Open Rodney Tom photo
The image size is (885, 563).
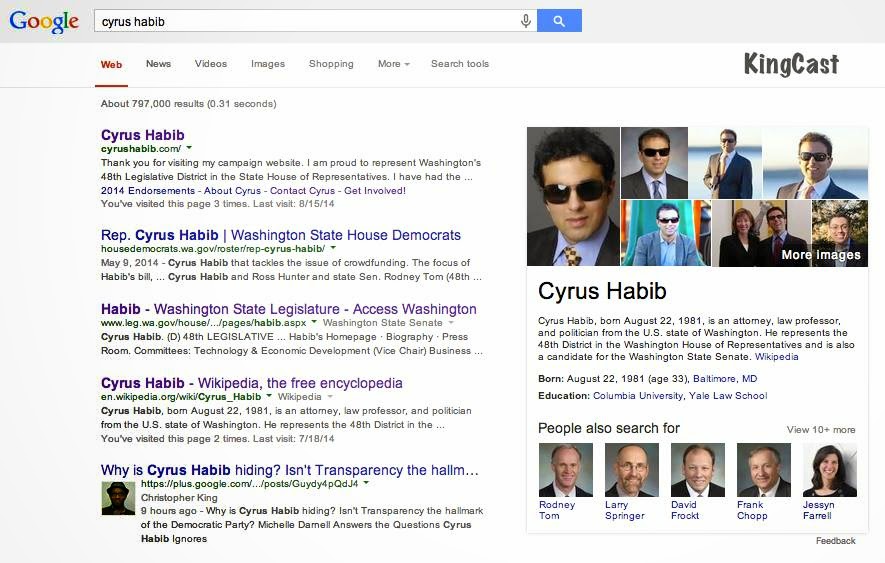pos(566,470)
